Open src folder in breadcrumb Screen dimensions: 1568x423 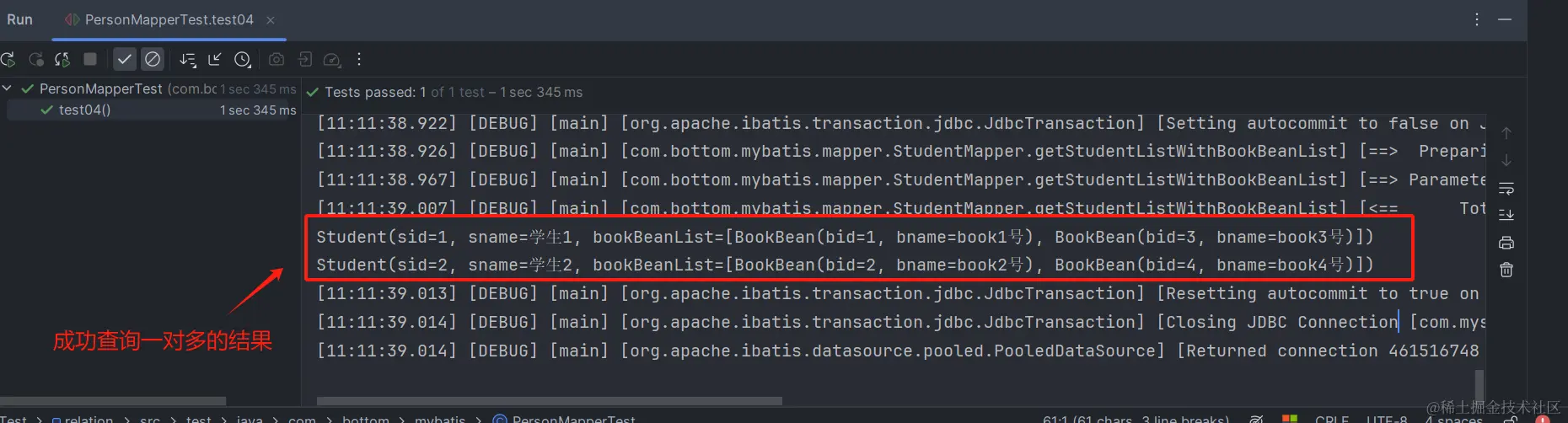click(x=150, y=419)
